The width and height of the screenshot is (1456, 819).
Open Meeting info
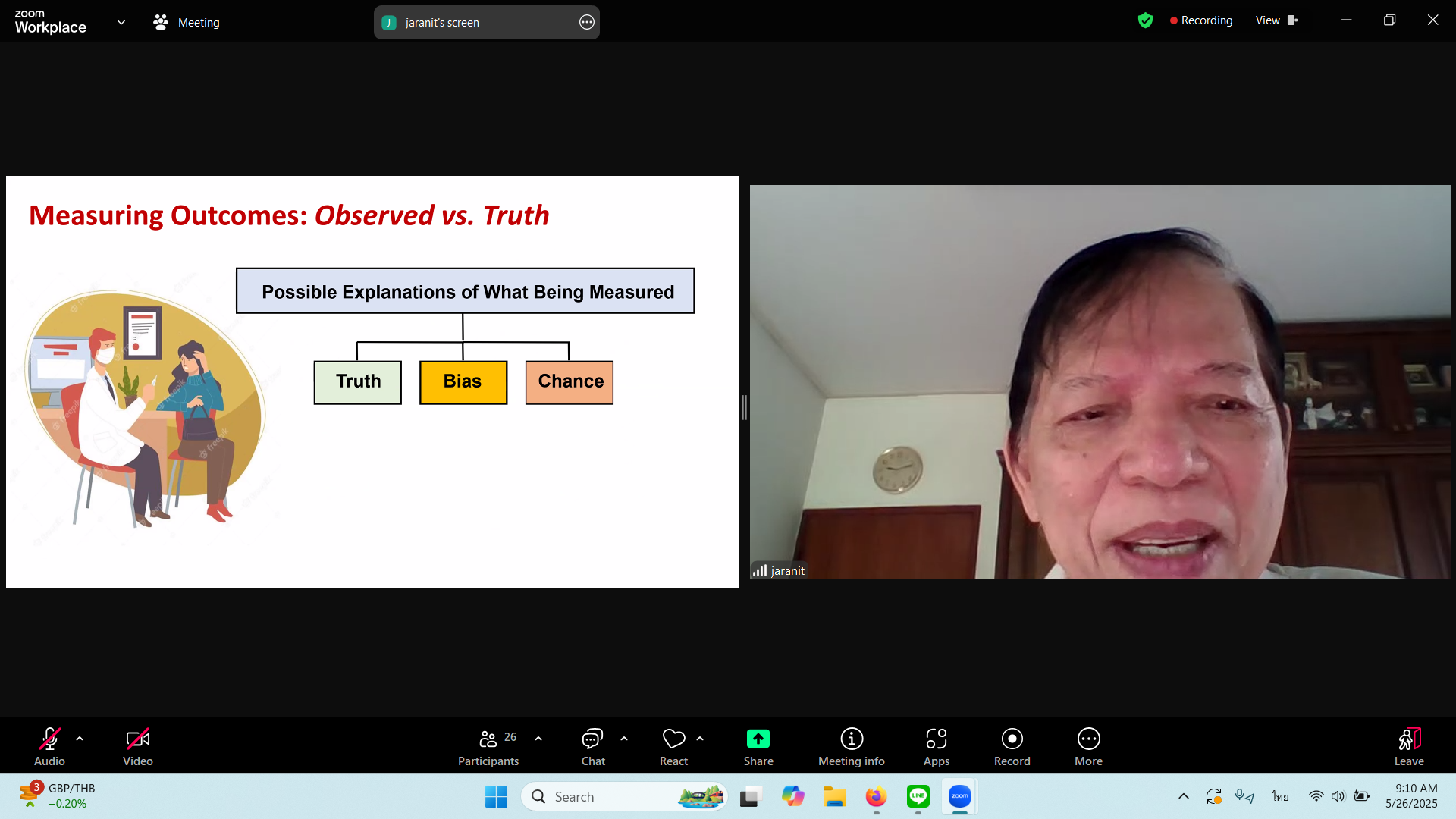[851, 739]
